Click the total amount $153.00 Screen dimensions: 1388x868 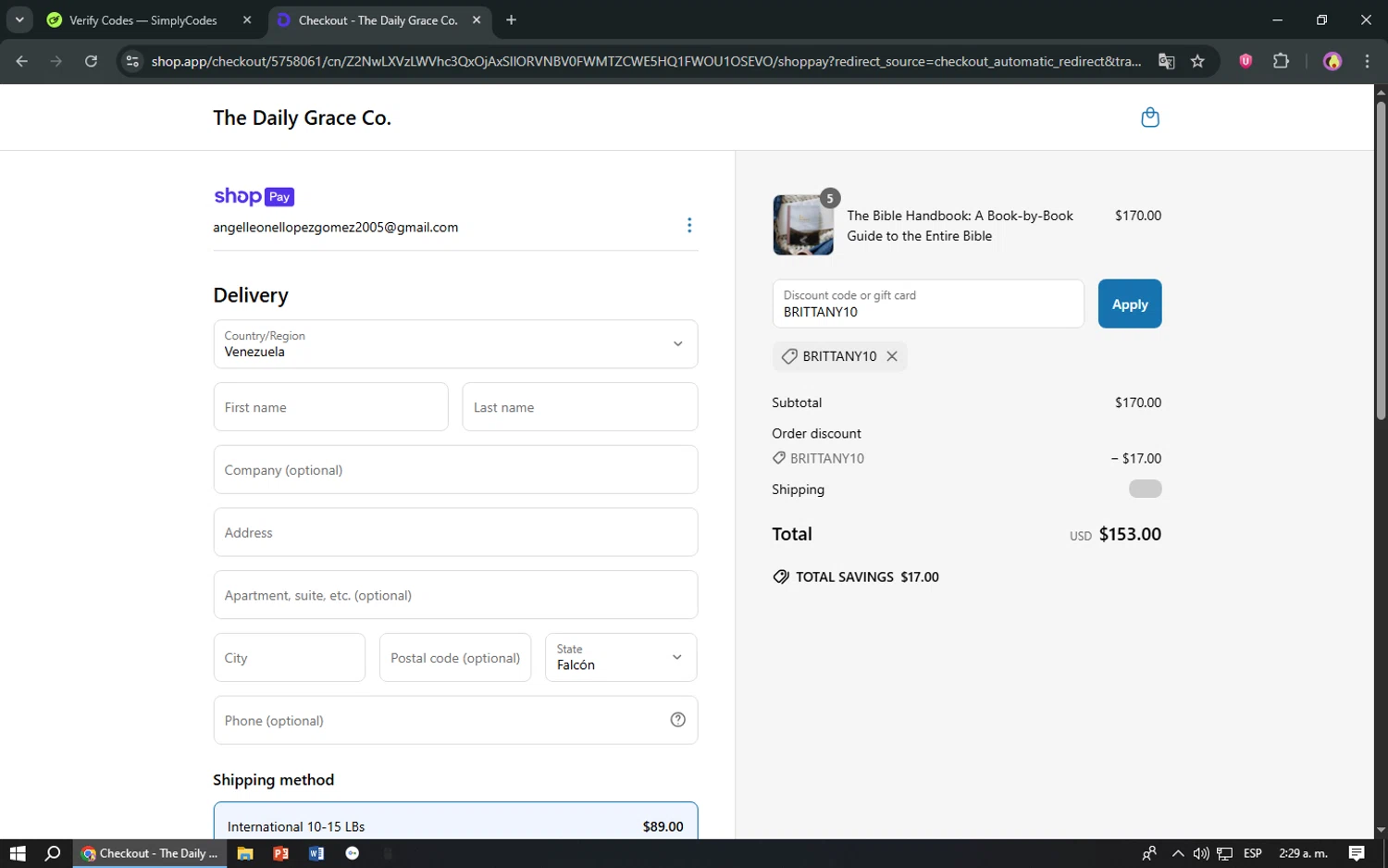pyautogui.click(x=1130, y=534)
